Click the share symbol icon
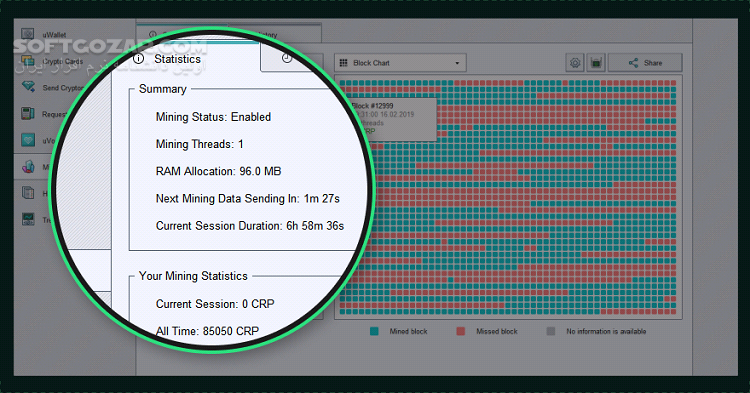 tap(633, 63)
